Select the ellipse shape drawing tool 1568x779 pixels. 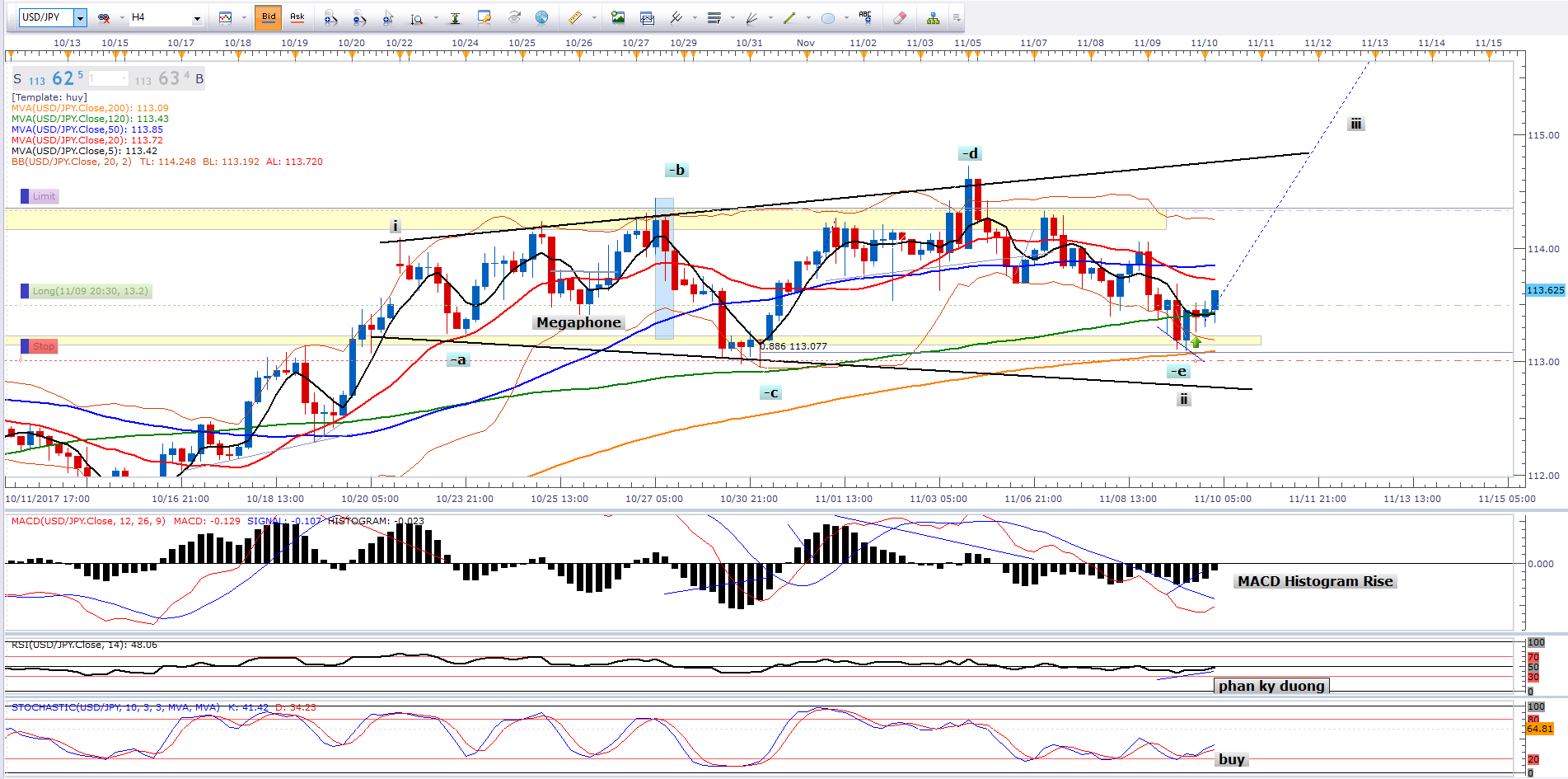[x=828, y=17]
